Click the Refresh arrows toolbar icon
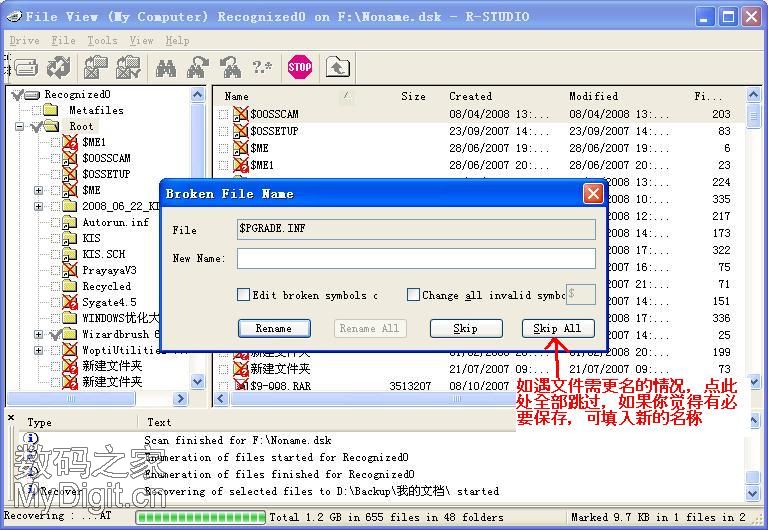This screenshot has width=768, height=530. pos(59,67)
